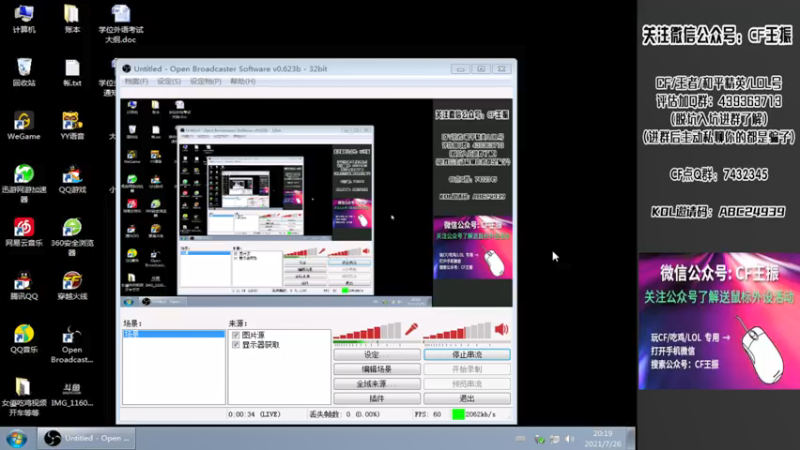This screenshot has height=450, width=800.
Task: Click the 设定... button
Action: click(377, 355)
